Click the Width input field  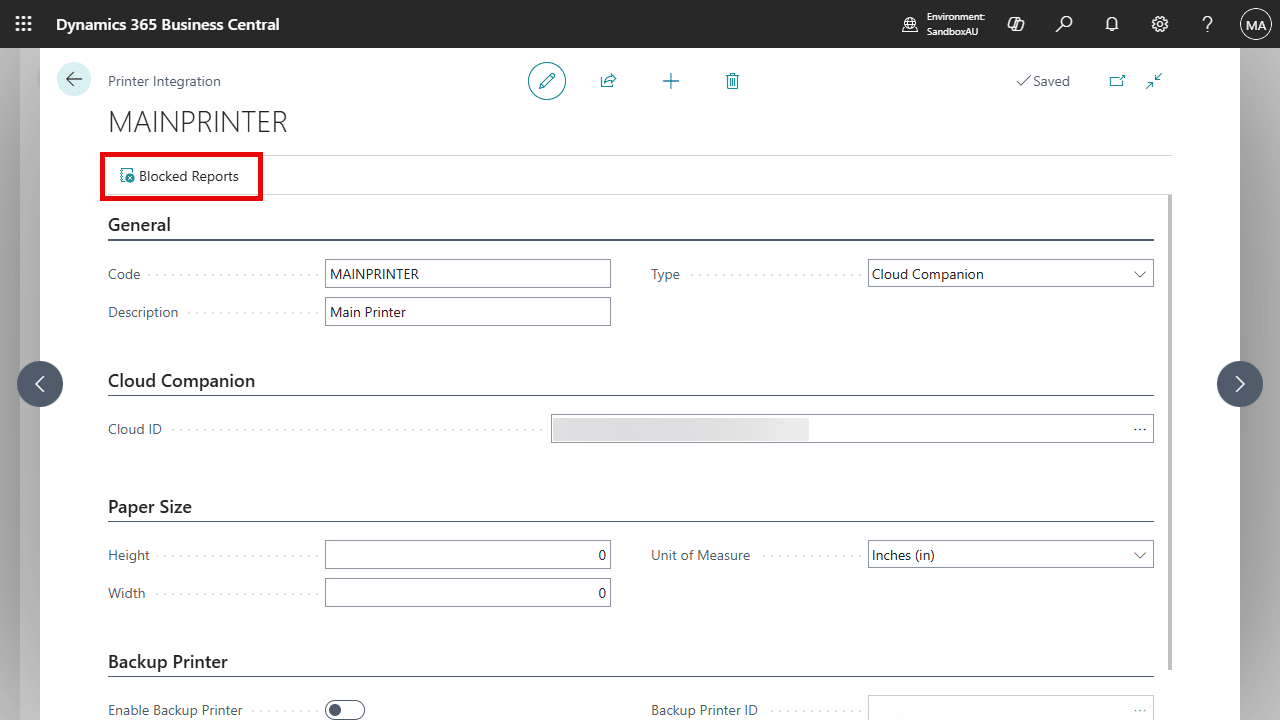468,593
